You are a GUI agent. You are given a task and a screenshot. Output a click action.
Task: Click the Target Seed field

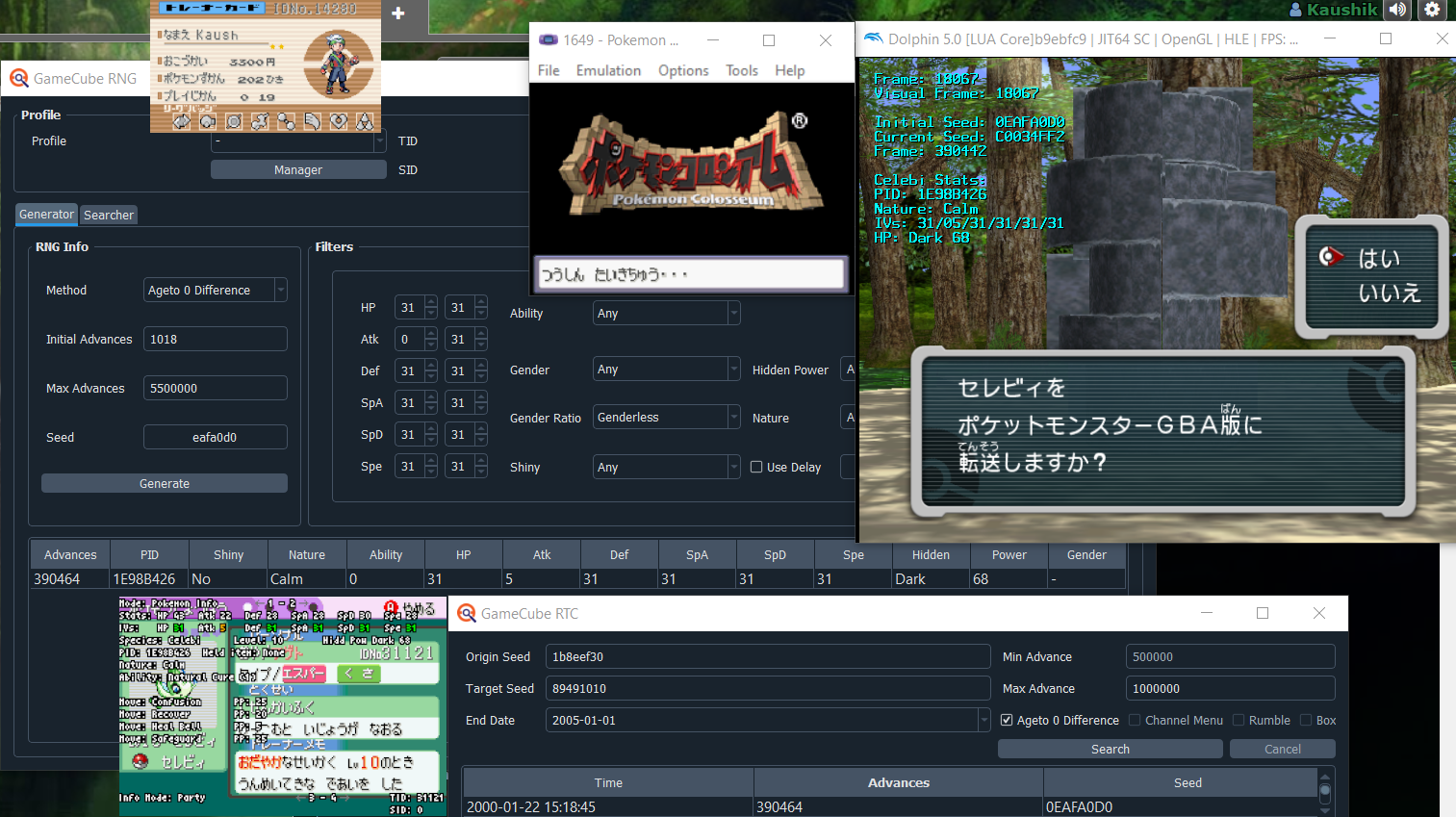768,688
